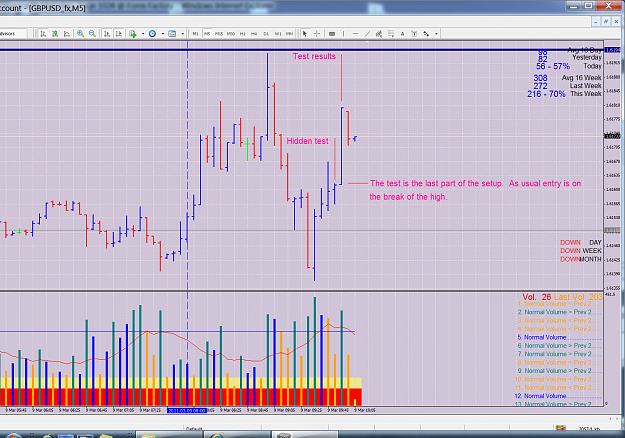Select the highlighted 2011.03.09 08:00 time marker
The width and height of the screenshot is (625, 438).
pos(187,410)
